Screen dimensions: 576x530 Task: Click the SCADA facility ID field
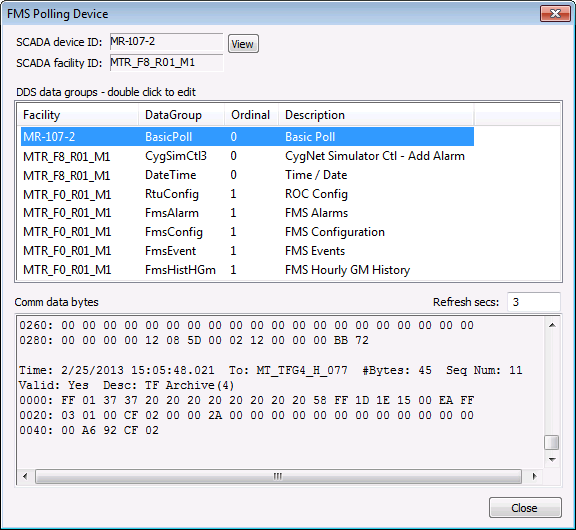166,63
